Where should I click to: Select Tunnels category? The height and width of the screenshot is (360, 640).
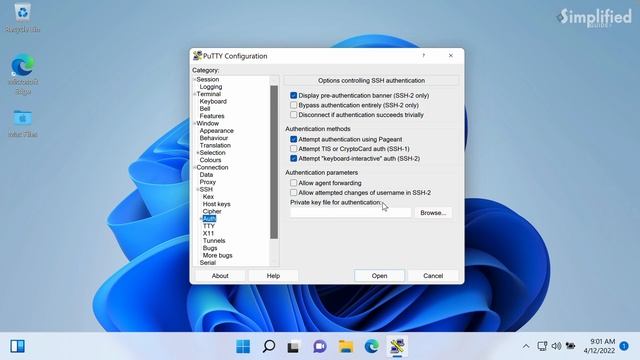214,241
